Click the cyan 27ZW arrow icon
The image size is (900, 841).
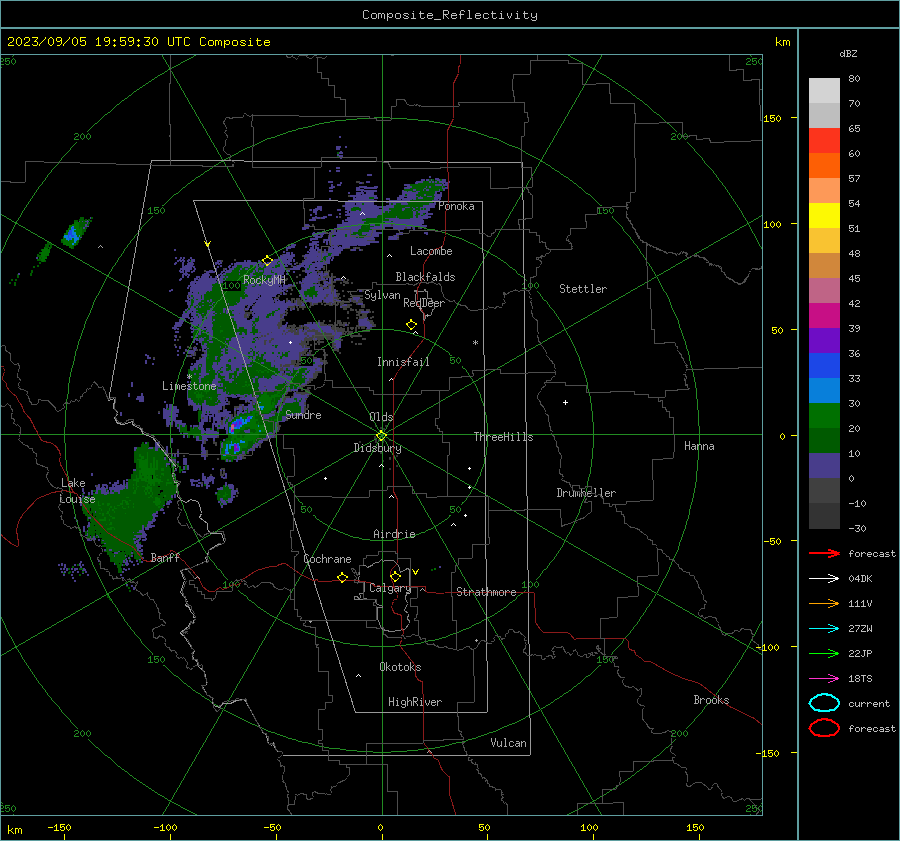pyautogui.click(x=824, y=629)
